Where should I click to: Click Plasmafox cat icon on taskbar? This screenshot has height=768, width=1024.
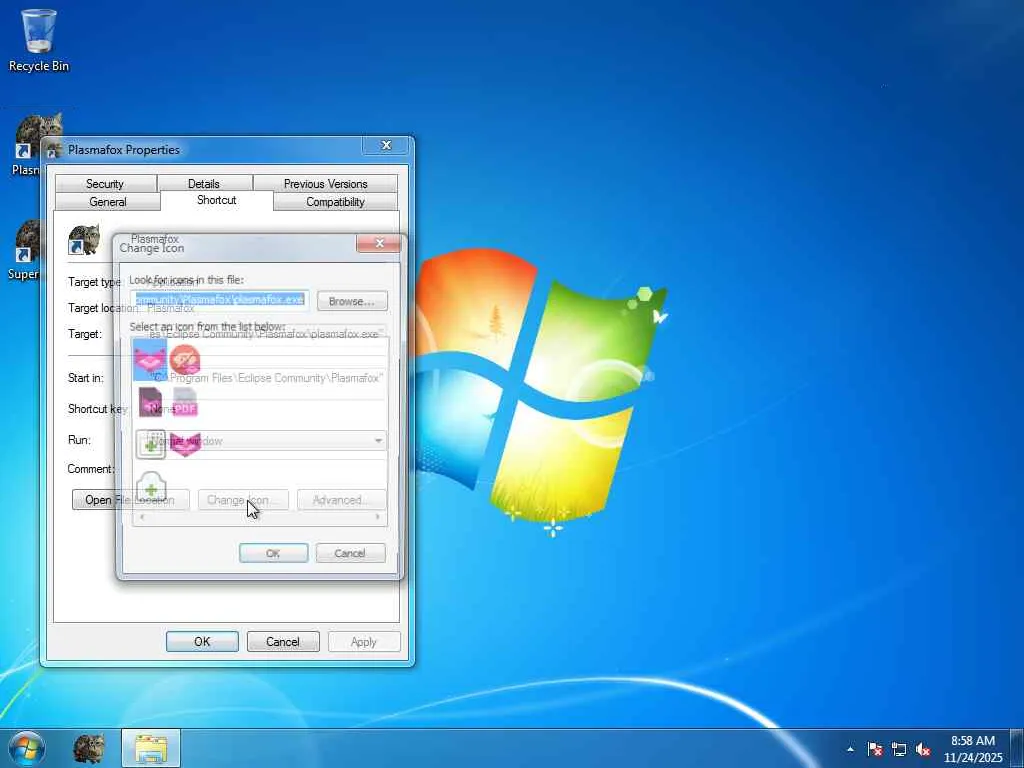tap(89, 748)
